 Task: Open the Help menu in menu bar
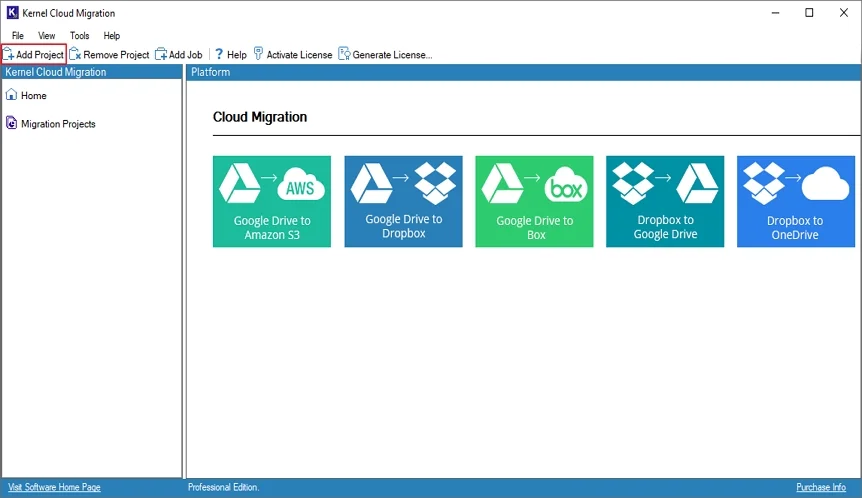tap(112, 36)
